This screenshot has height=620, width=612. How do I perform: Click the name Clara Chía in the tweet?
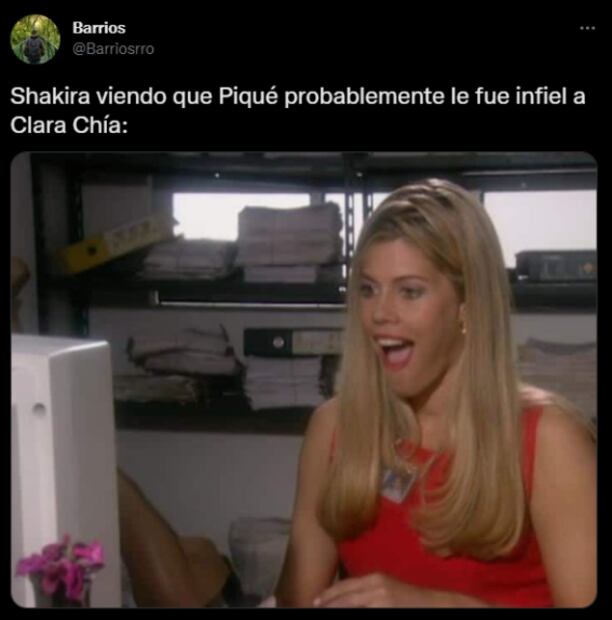pos(69,125)
